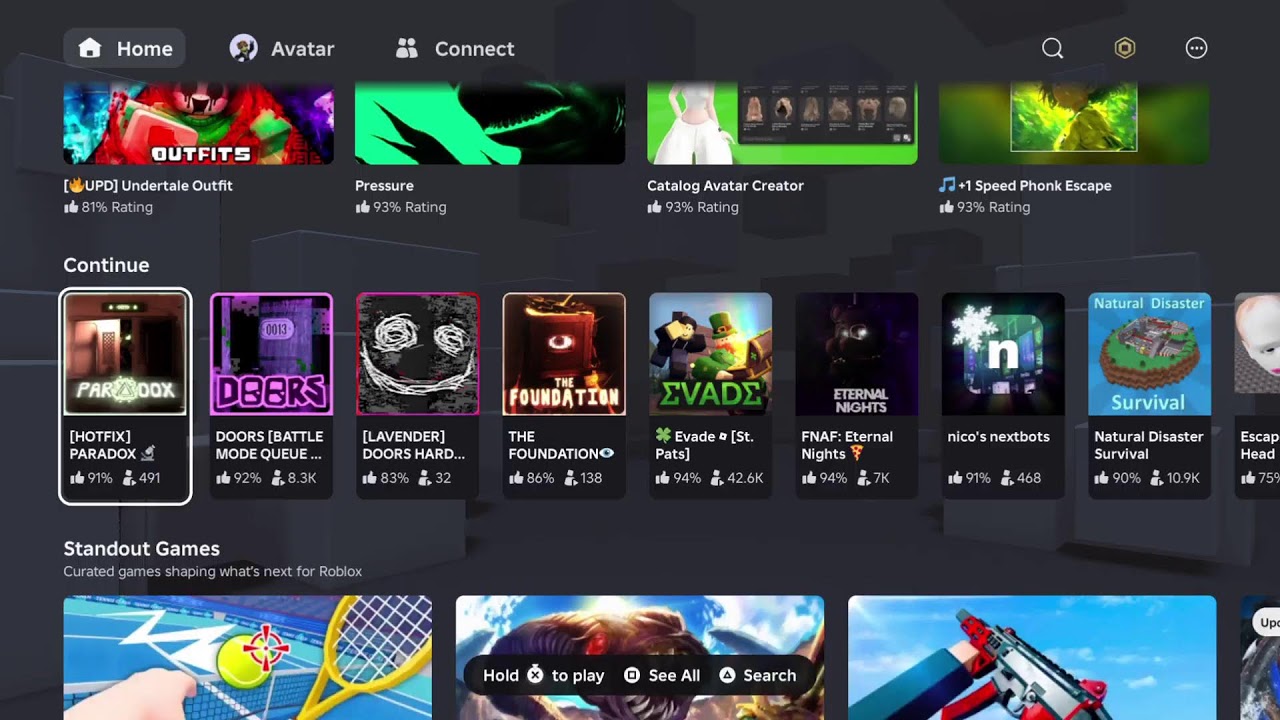Click the Hold to play hint
The image size is (1280, 720).
[x=543, y=676]
